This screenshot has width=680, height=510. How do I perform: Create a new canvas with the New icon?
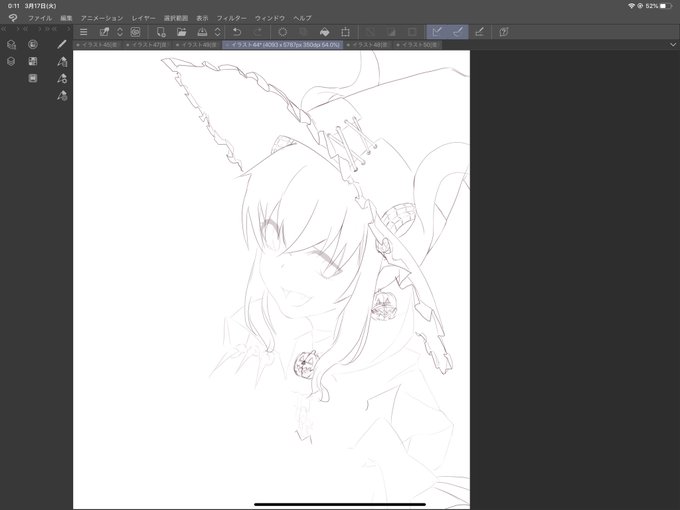[161, 32]
